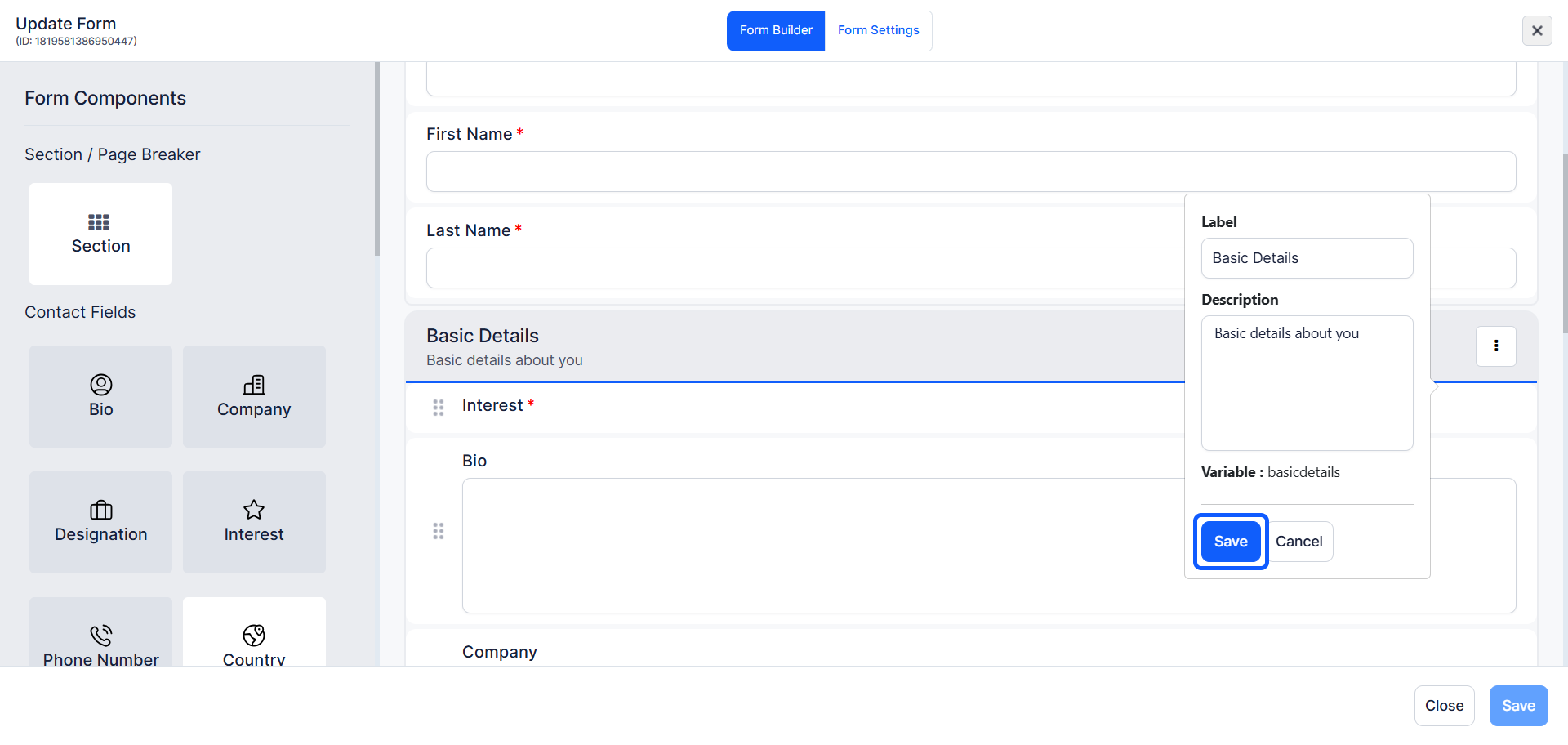The width and height of the screenshot is (1568, 745).
Task: Edit the Label input with Basic Details
Action: [x=1307, y=258]
